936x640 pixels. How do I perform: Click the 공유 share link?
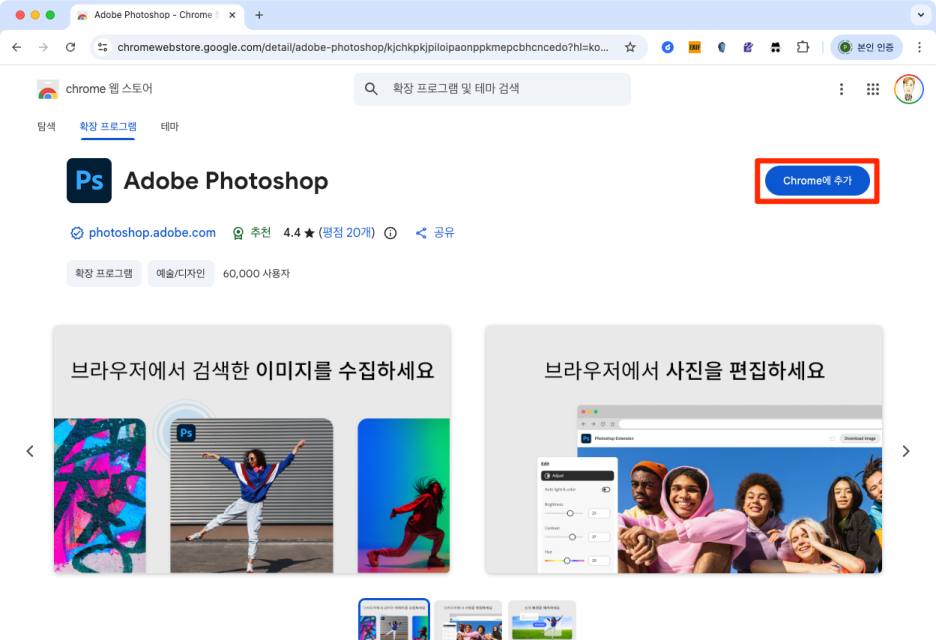(435, 232)
